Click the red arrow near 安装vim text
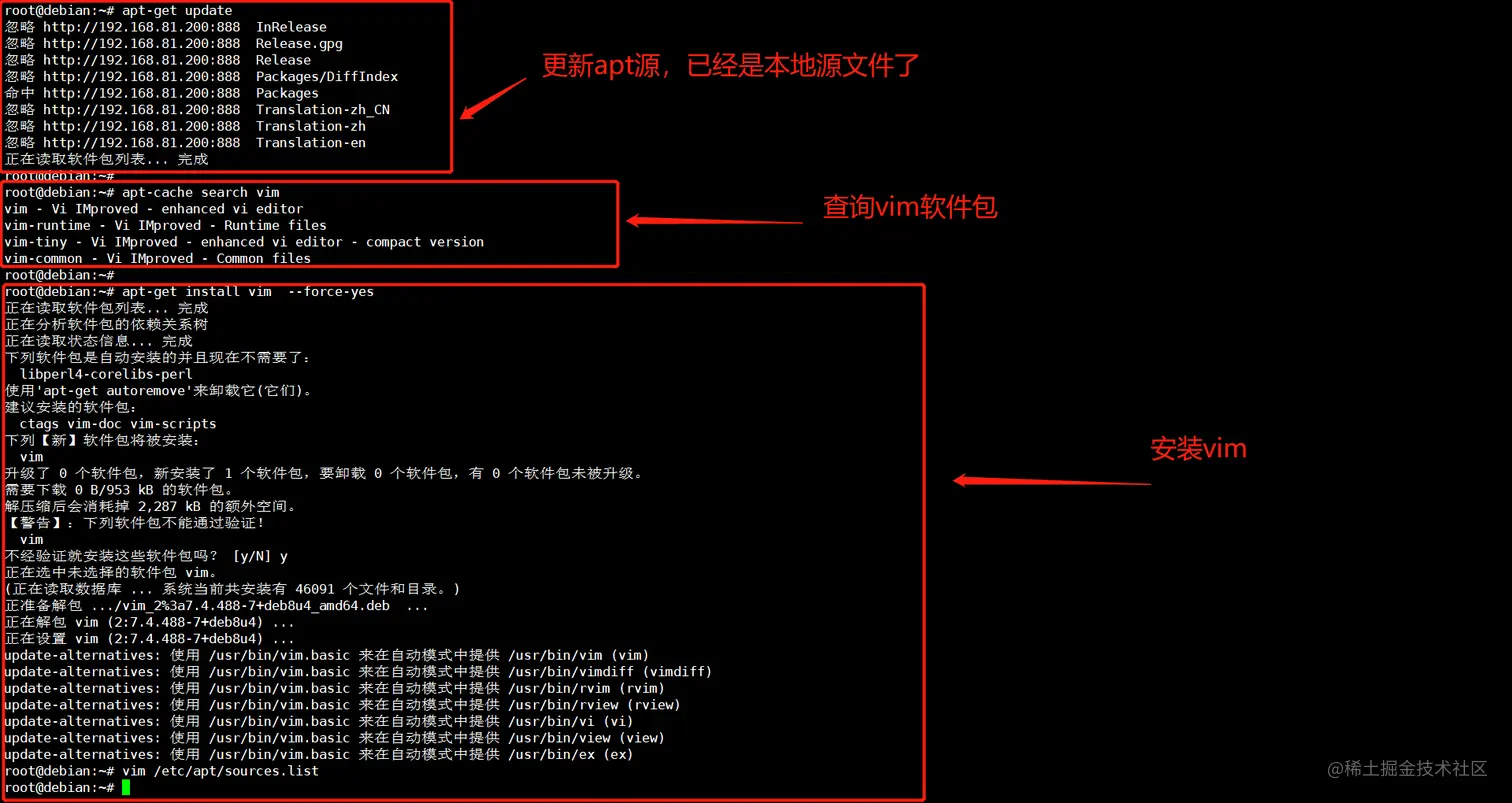This screenshot has width=1512, height=803. tap(1050, 480)
